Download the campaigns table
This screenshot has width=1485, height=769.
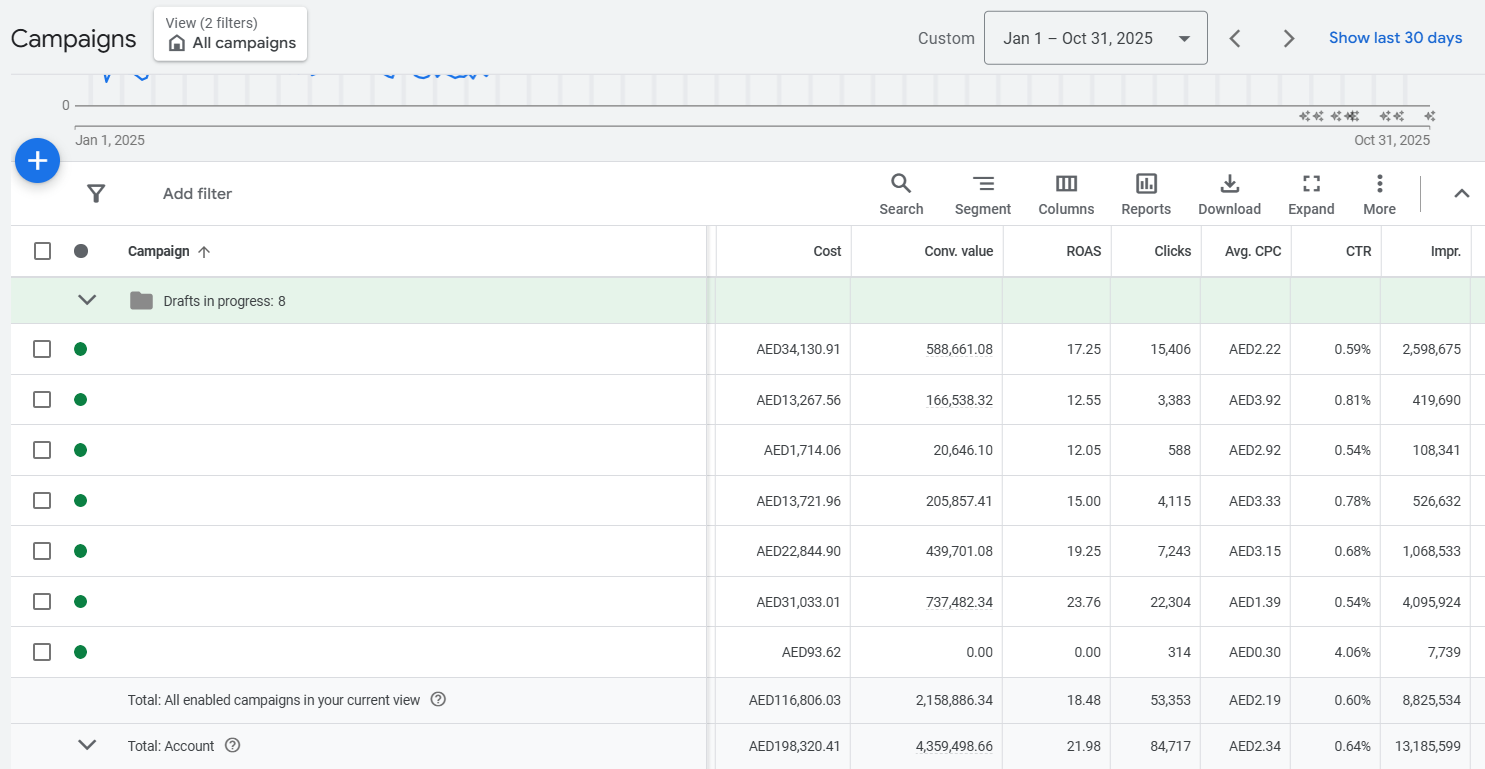[x=1229, y=194]
